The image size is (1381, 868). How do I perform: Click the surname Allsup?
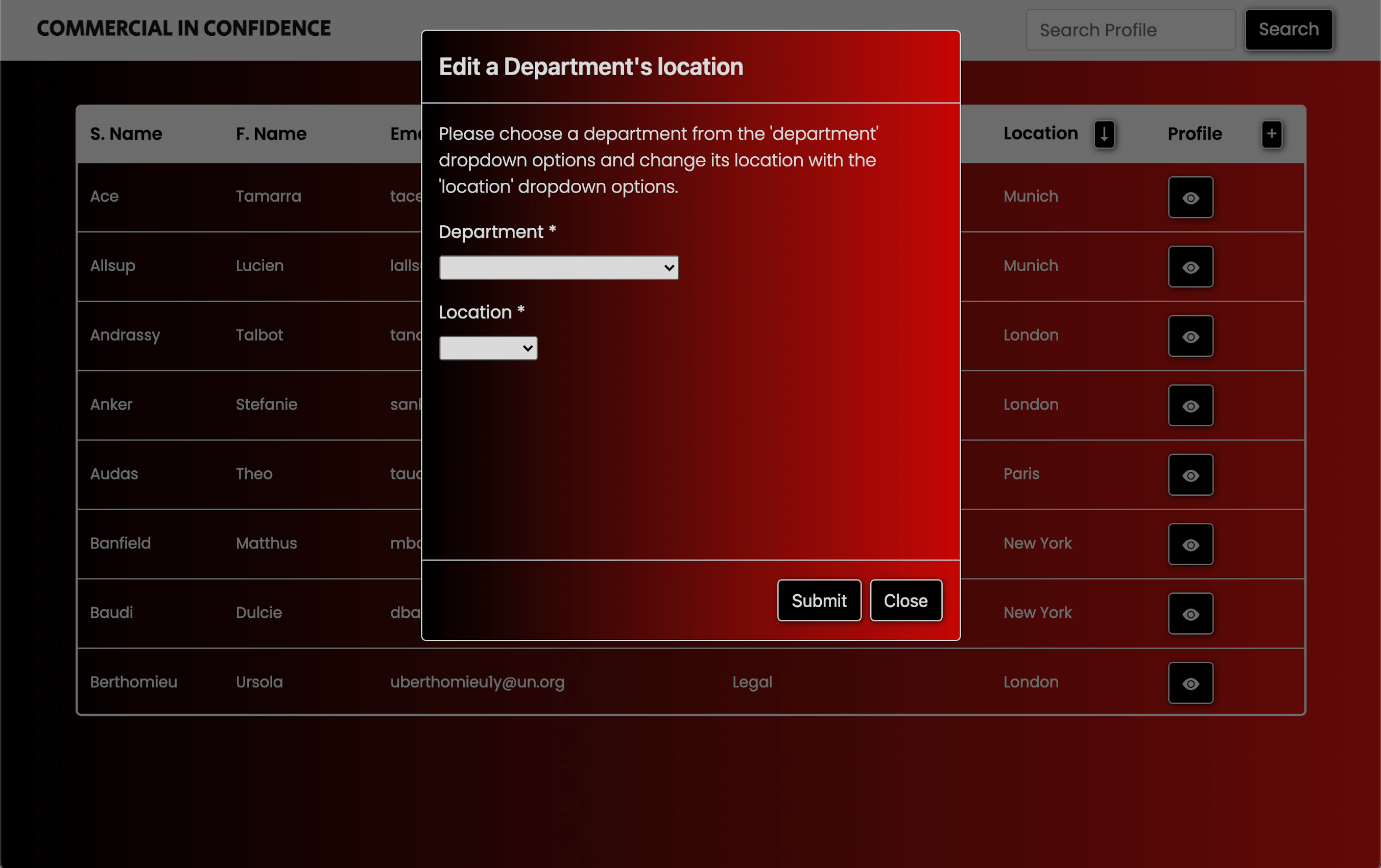click(112, 266)
